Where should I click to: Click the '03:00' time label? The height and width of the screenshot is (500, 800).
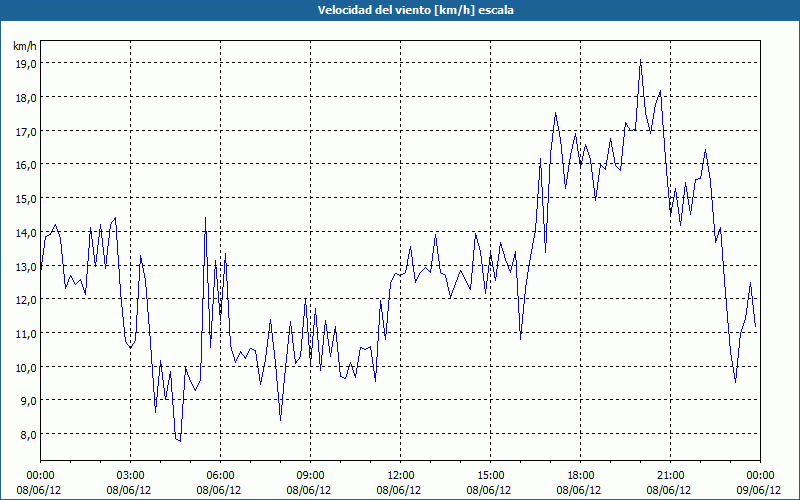pyautogui.click(x=131, y=476)
